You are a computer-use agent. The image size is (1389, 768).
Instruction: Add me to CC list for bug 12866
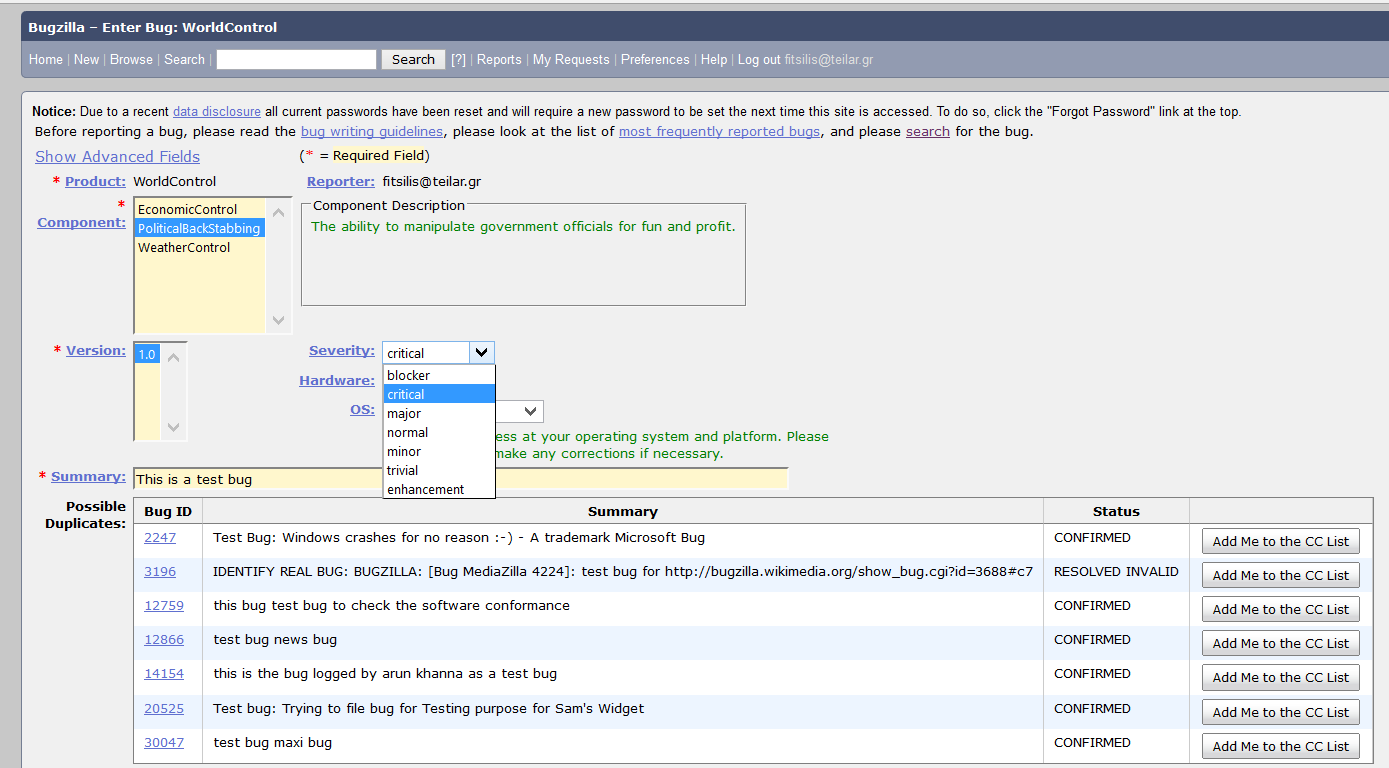tap(1281, 643)
